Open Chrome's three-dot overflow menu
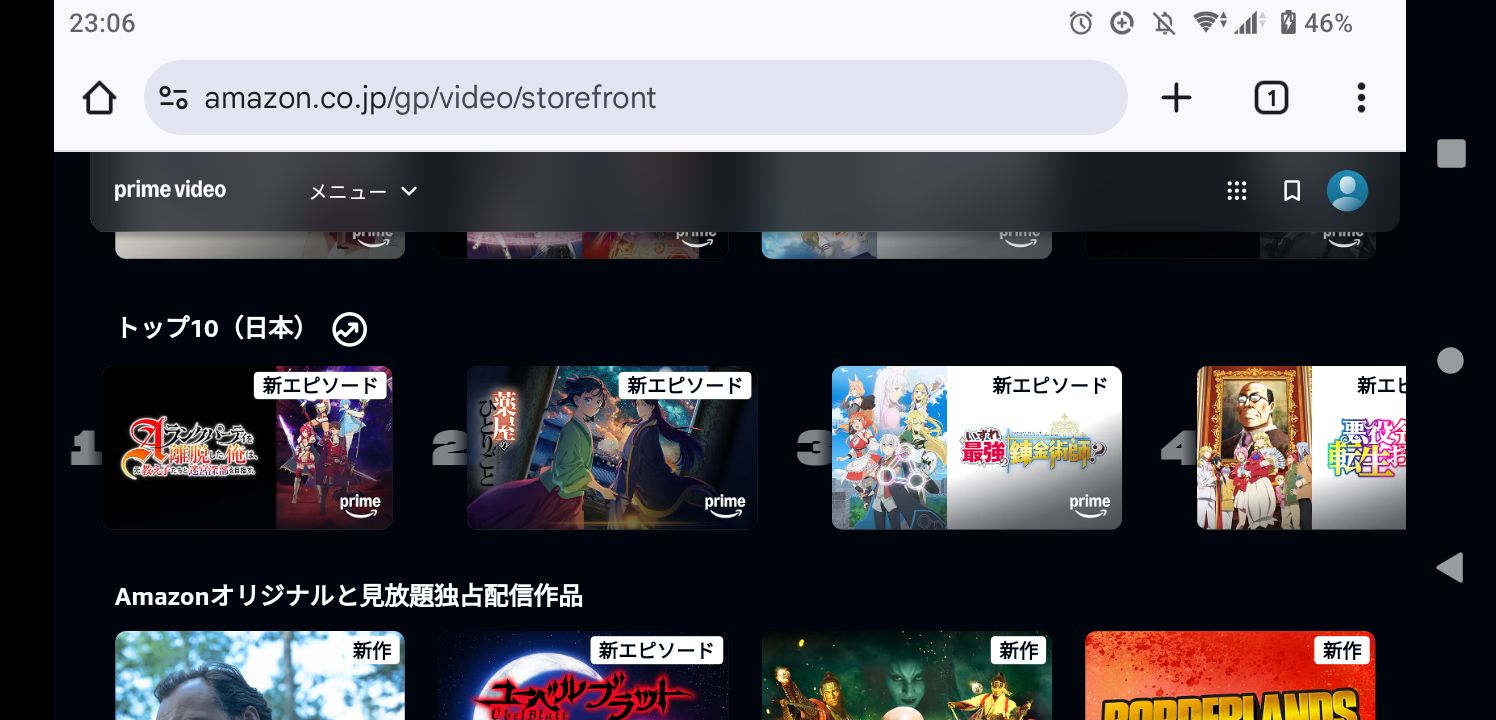Image resolution: width=1496 pixels, height=720 pixels. click(1361, 98)
